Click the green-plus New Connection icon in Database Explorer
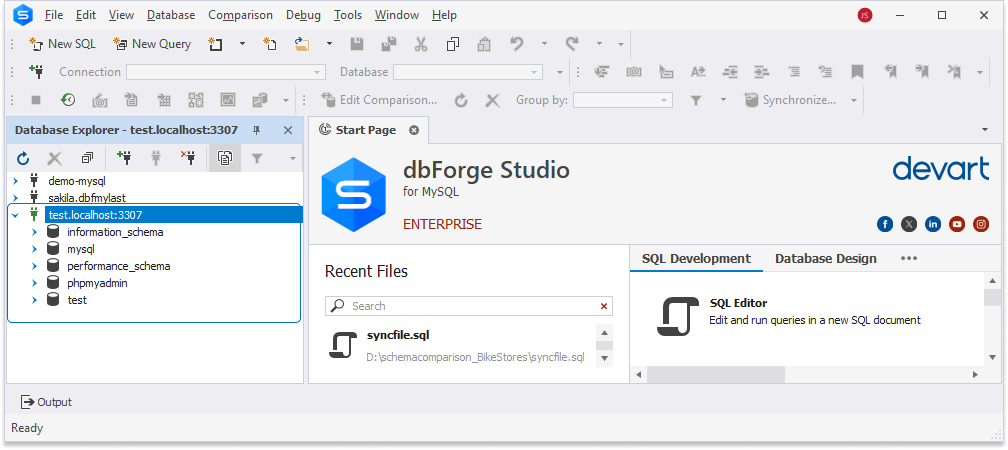Viewport: 1008px width, 450px height. point(125,158)
